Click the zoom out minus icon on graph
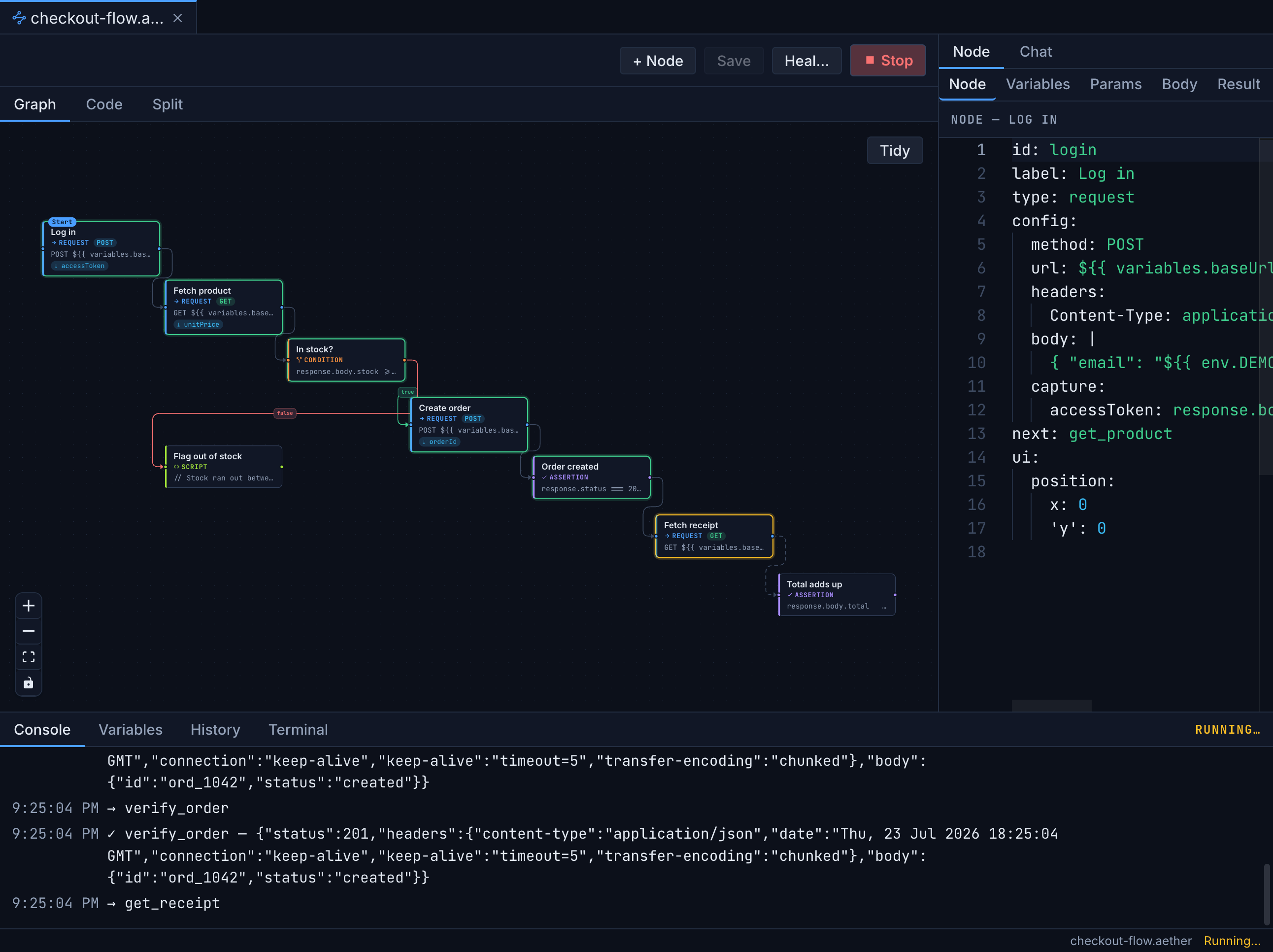Viewport: 1273px width, 952px height. pos(28,631)
